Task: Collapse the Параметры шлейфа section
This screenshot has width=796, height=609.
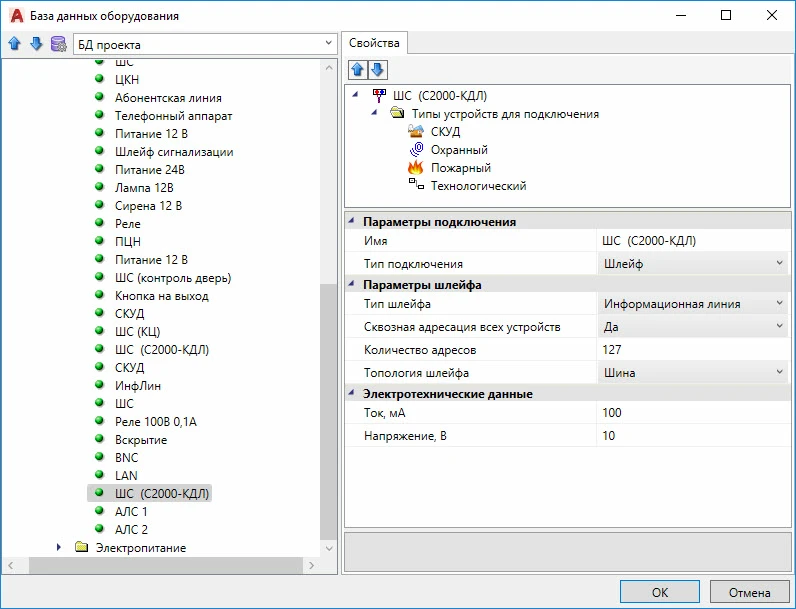Action: [351, 285]
